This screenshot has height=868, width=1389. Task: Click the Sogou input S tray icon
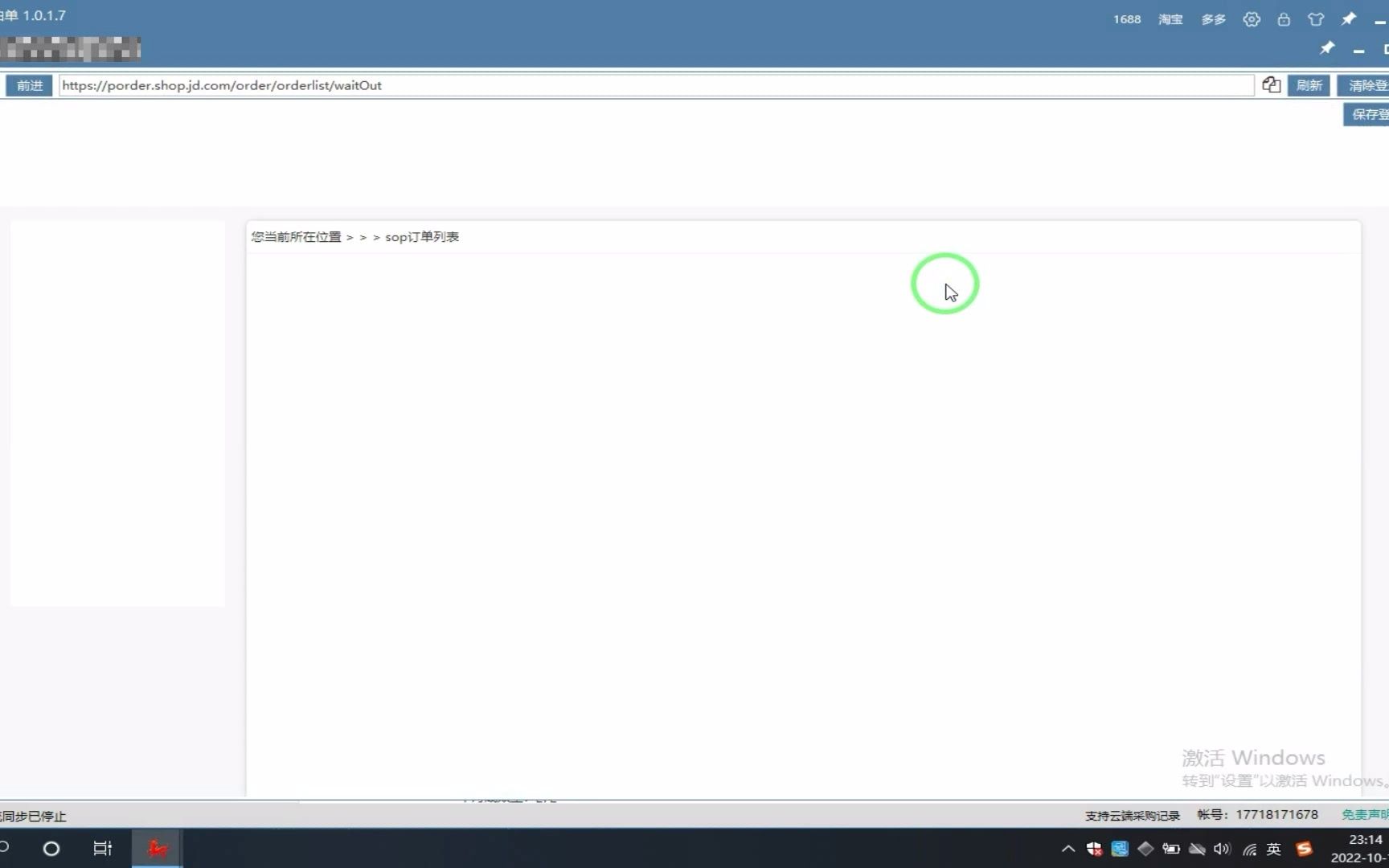click(1304, 849)
